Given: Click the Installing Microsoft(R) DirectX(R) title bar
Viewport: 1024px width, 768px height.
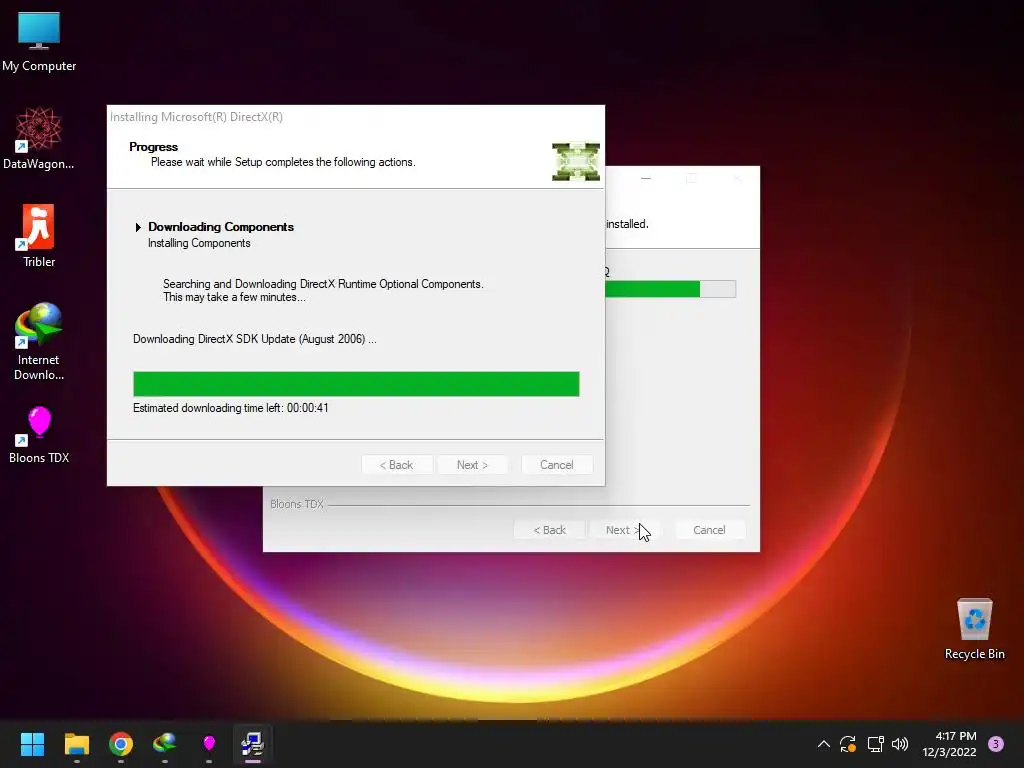Looking at the screenshot, I should pos(356,117).
